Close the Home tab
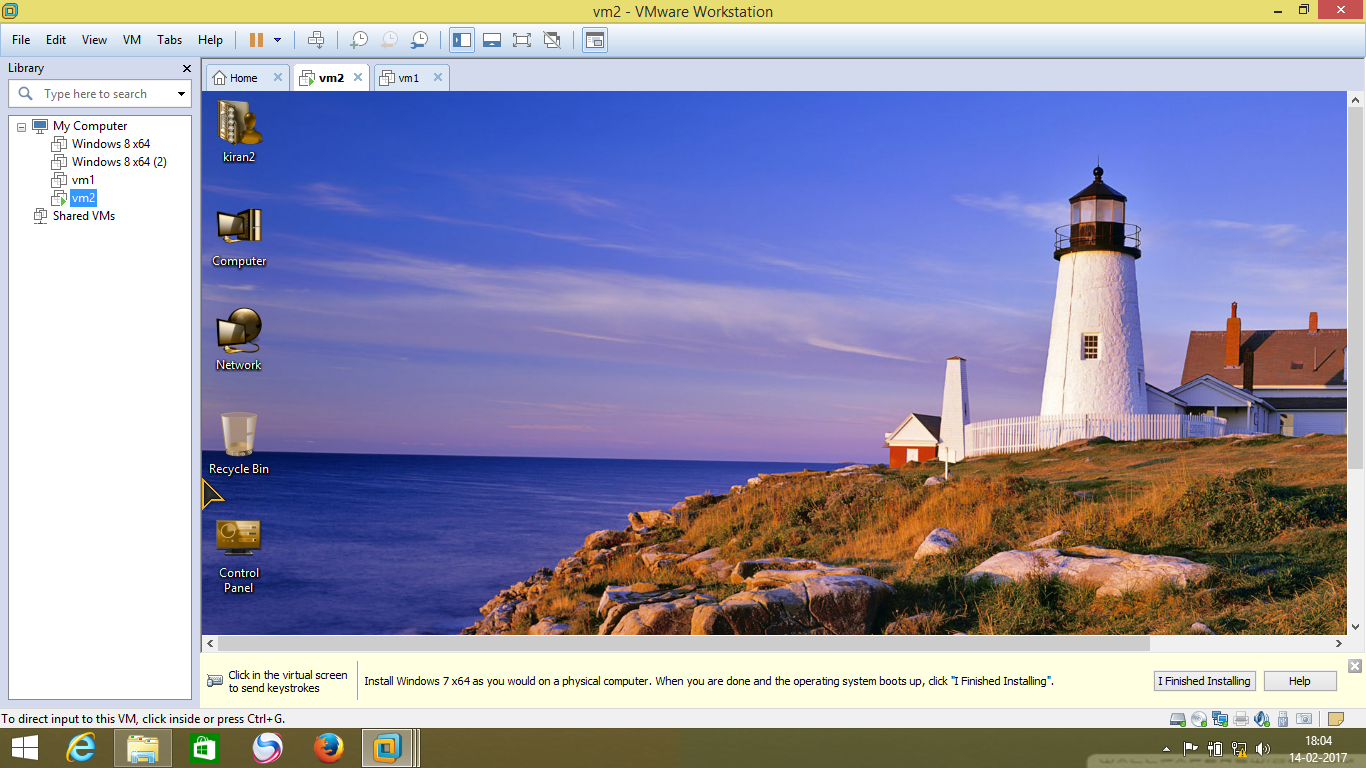1366x768 pixels. coord(278,77)
